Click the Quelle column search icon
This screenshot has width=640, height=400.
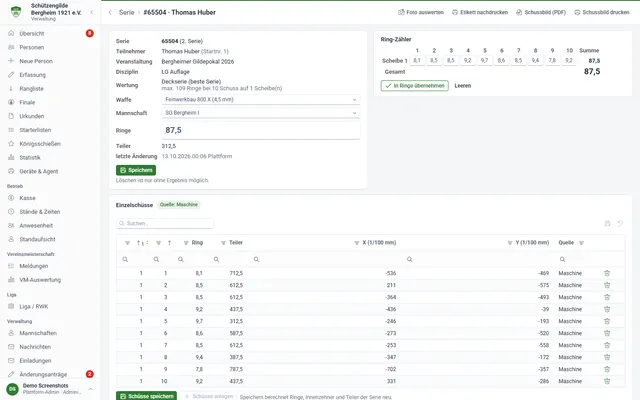click(562, 259)
